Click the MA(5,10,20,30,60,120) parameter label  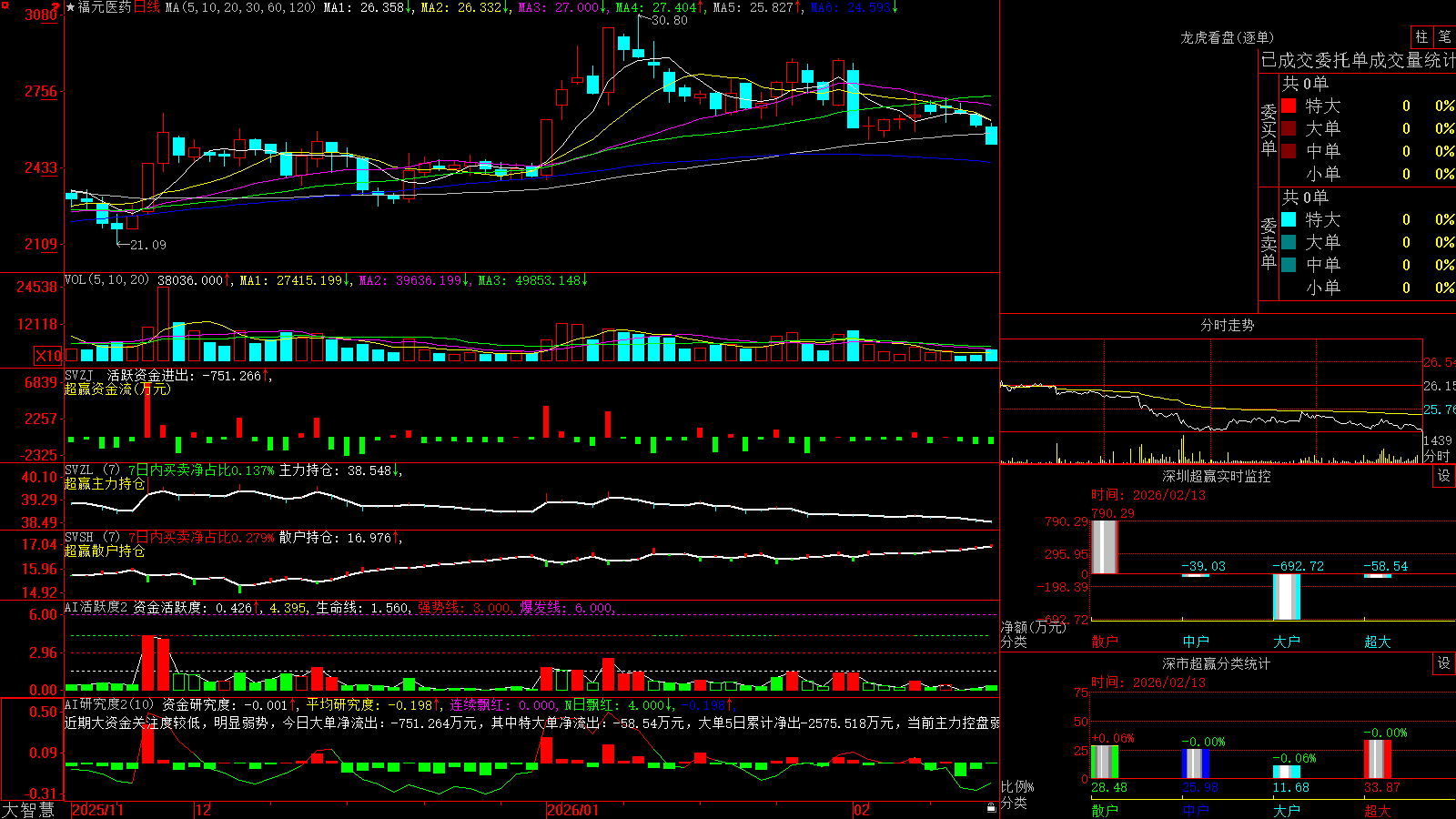[240, 7]
